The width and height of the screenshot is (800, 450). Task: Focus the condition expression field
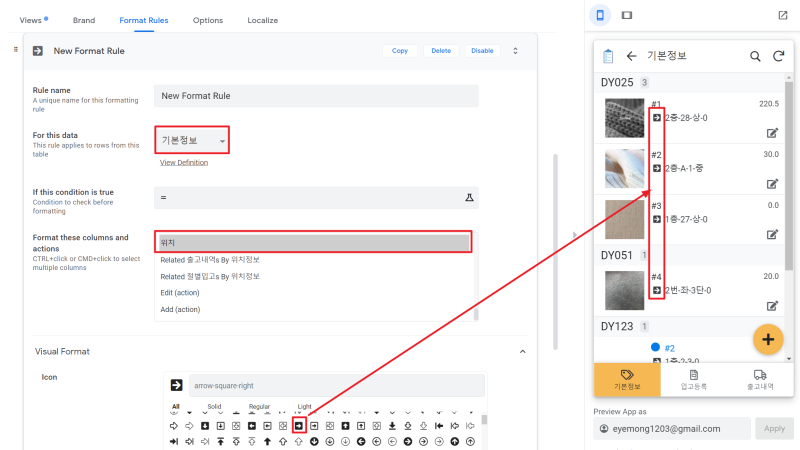point(316,197)
